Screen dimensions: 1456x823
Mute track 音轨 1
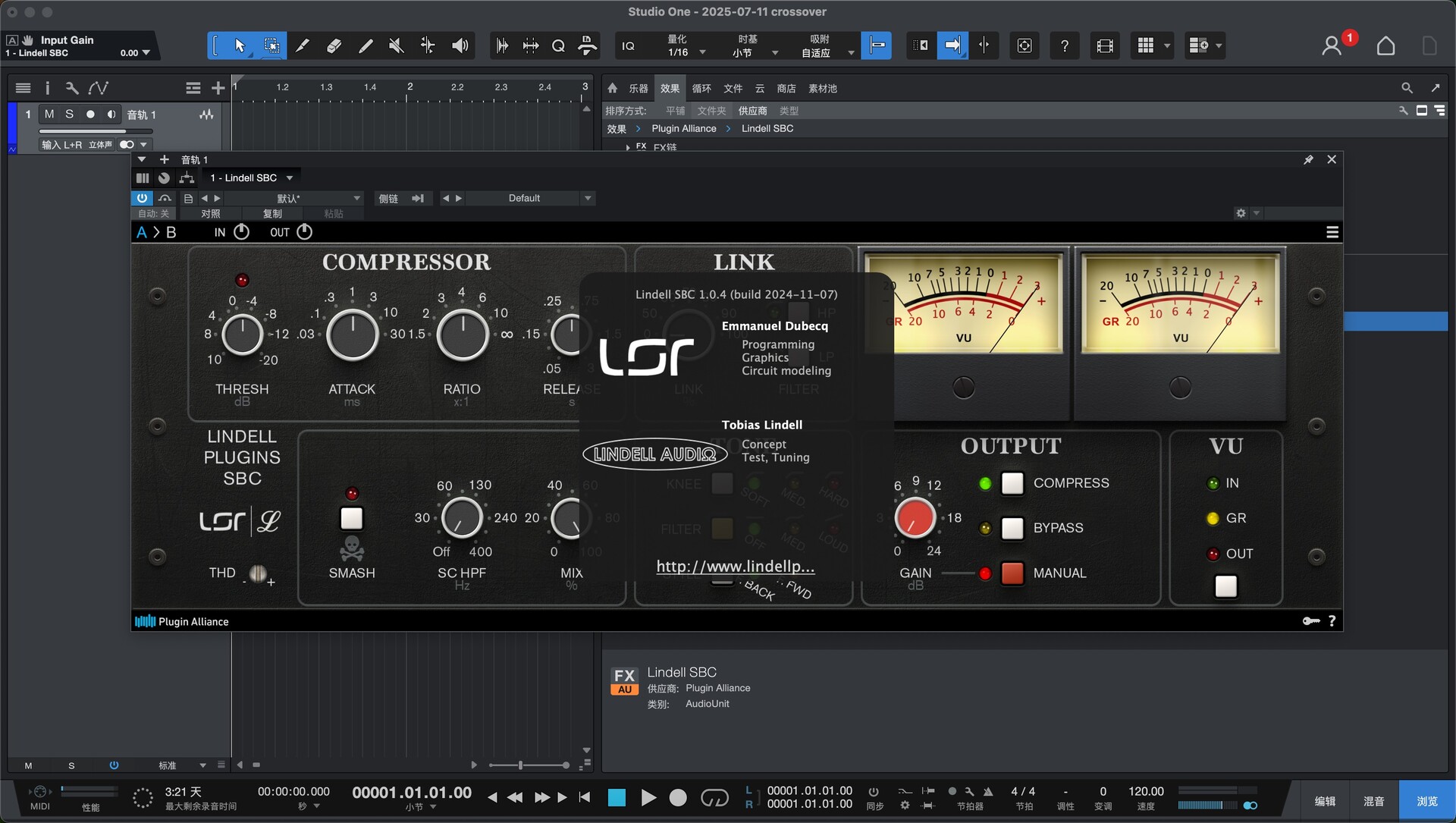(x=49, y=115)
